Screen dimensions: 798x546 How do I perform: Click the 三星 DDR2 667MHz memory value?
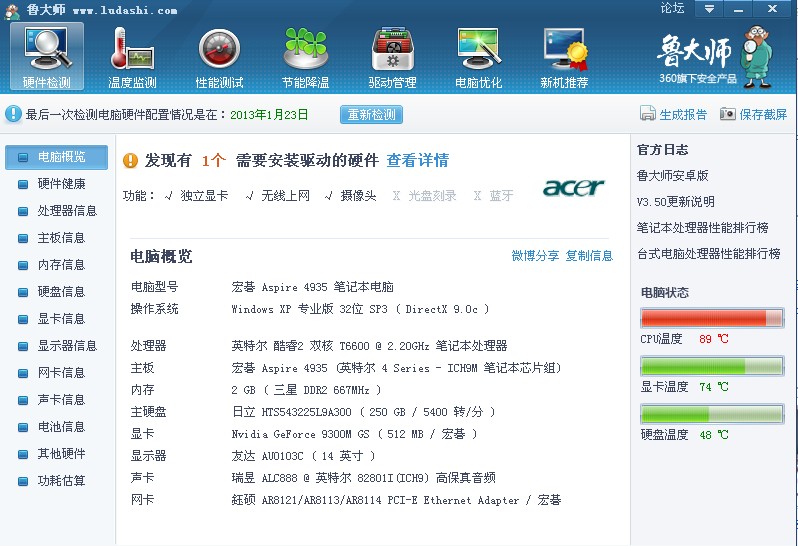point(306,390)
